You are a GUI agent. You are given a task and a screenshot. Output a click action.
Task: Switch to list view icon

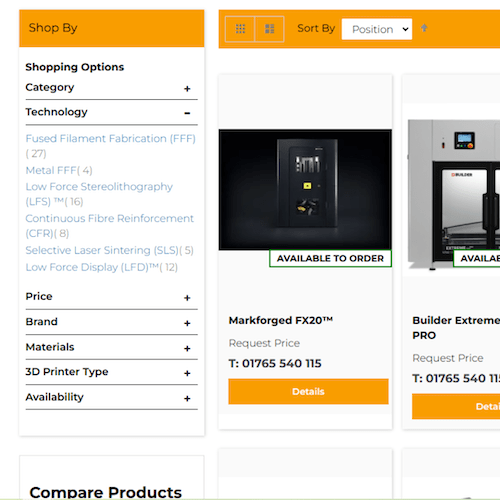coord(269,29)
